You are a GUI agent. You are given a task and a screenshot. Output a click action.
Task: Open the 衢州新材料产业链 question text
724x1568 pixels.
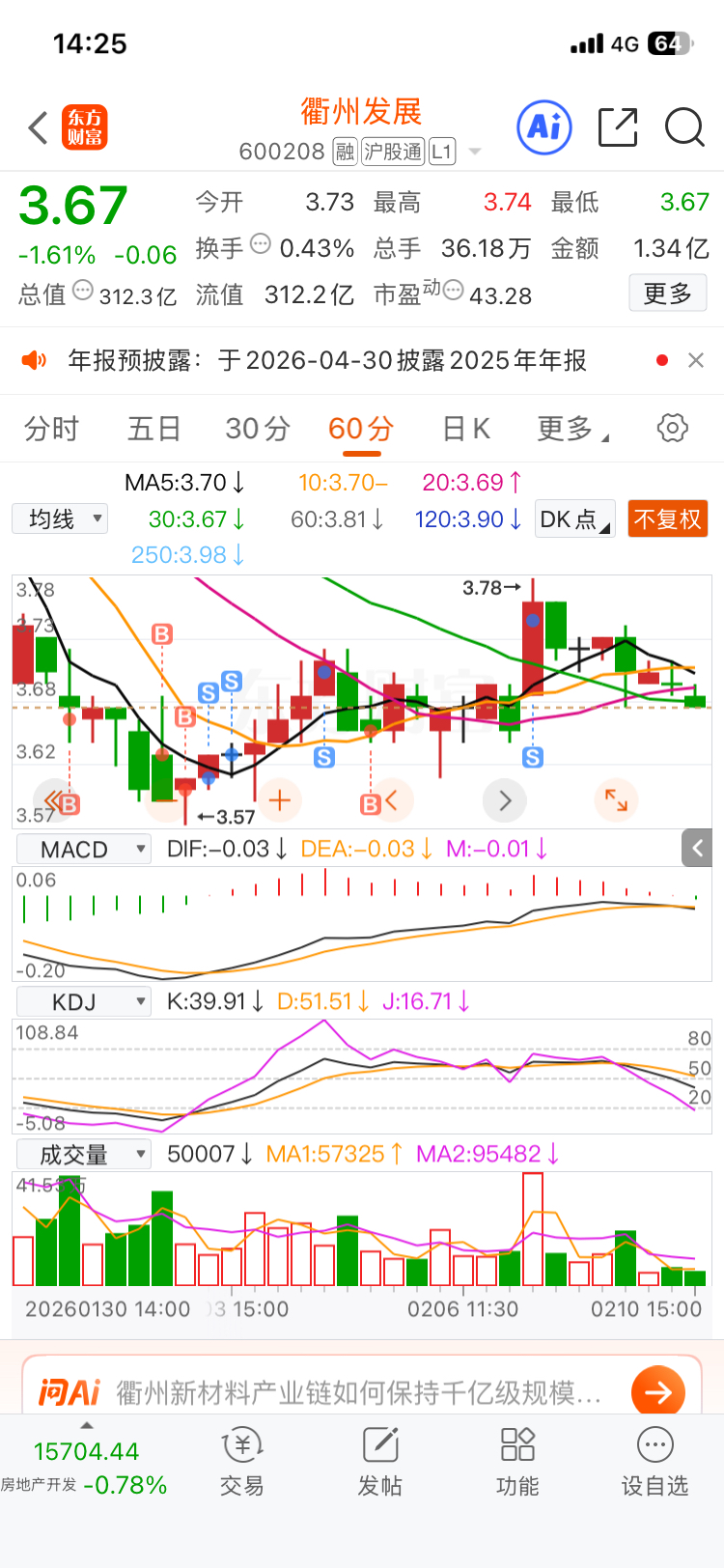(359, 1392)
